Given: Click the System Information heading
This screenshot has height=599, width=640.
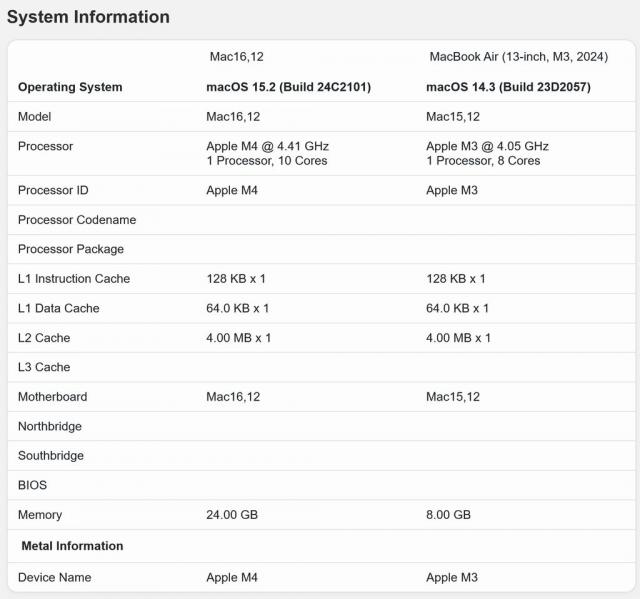Looking at the screenshot, I should click(x=88, y=17).
